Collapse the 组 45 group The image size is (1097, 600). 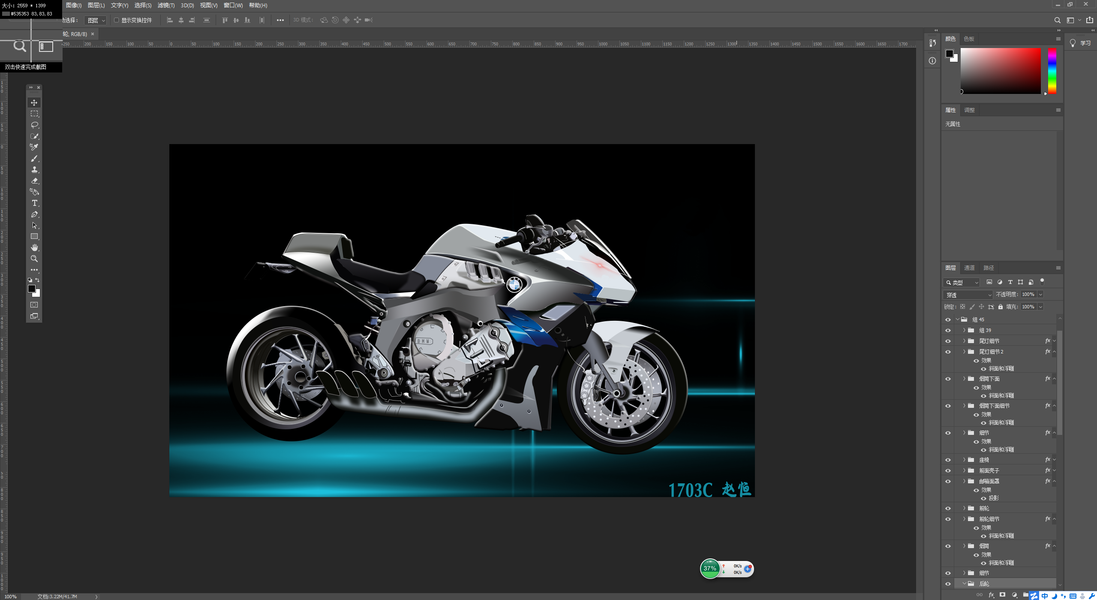(x=957, y=319)
